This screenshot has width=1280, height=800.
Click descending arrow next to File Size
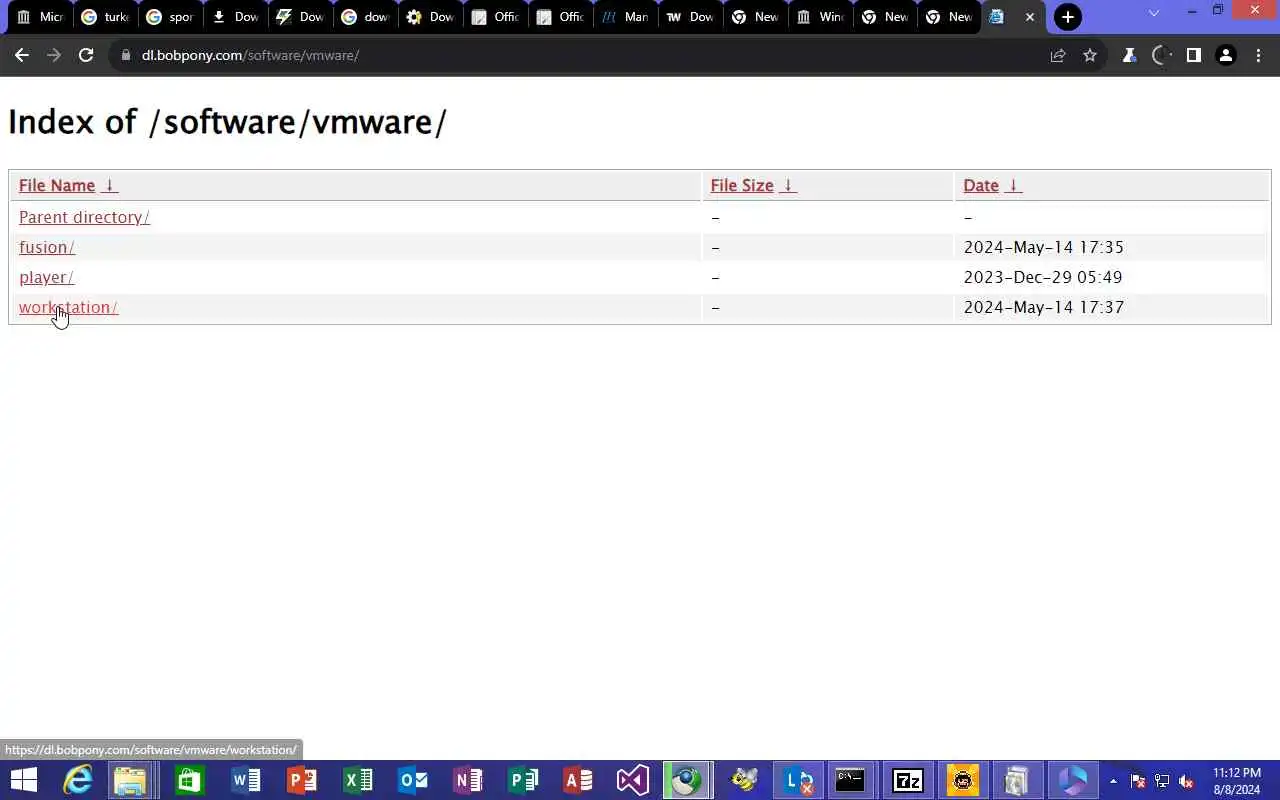(x=788, y=185)
